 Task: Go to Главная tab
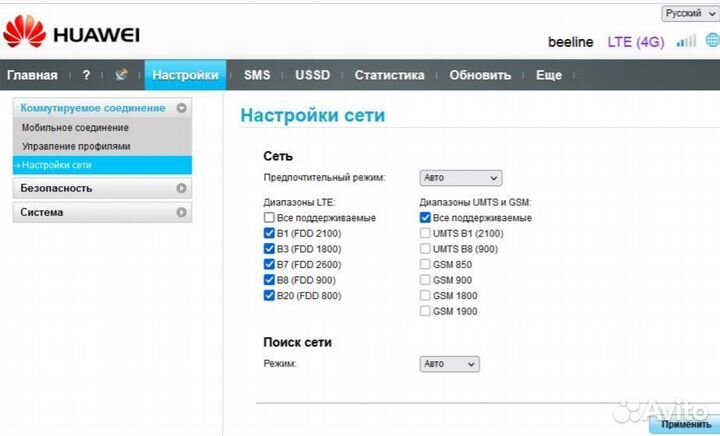pyautogui.click(x=32, y=75)
